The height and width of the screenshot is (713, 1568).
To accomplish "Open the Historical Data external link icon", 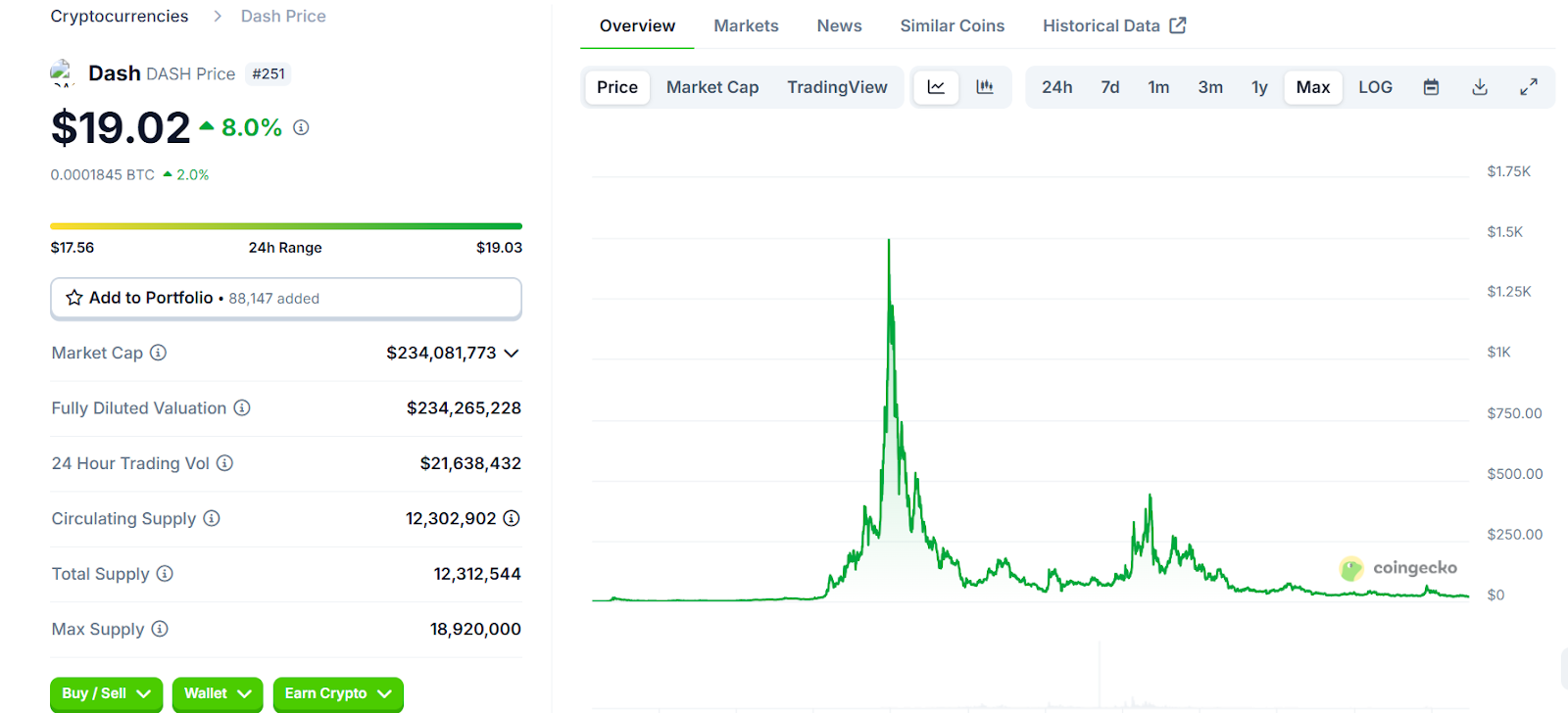I will point(1178,25).
